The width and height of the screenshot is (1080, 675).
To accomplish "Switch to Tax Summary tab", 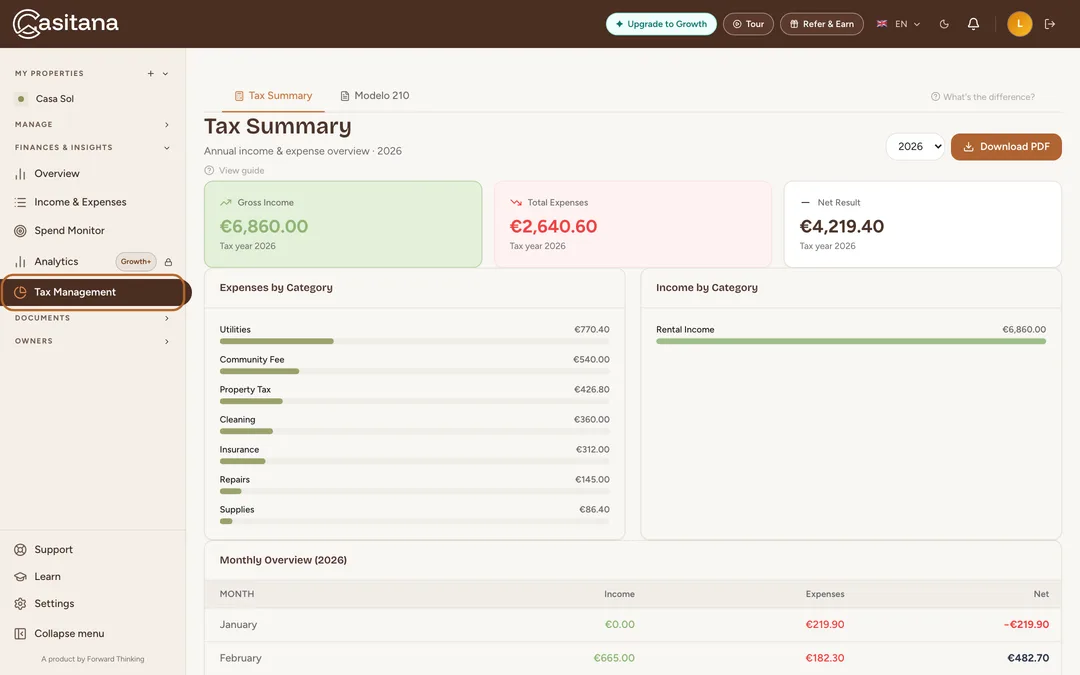I will [273, 96].
